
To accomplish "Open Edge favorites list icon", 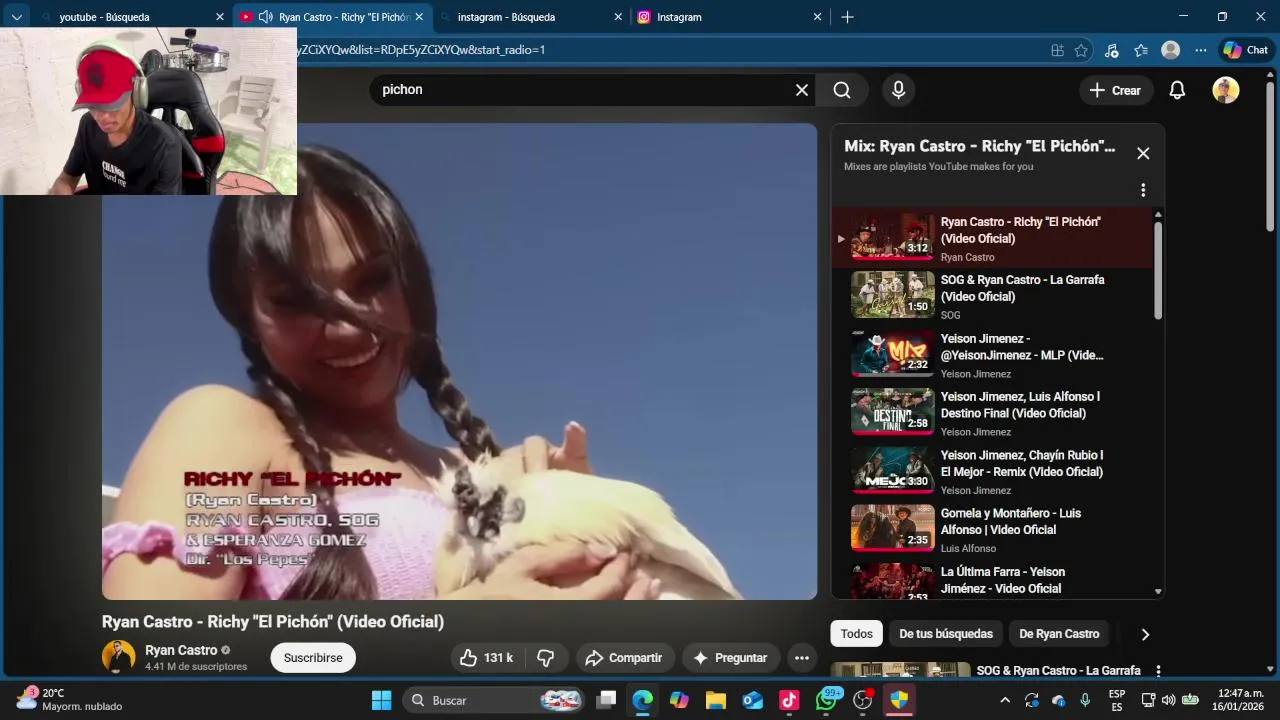I will pyautogui.click(x=1141, y=50).
